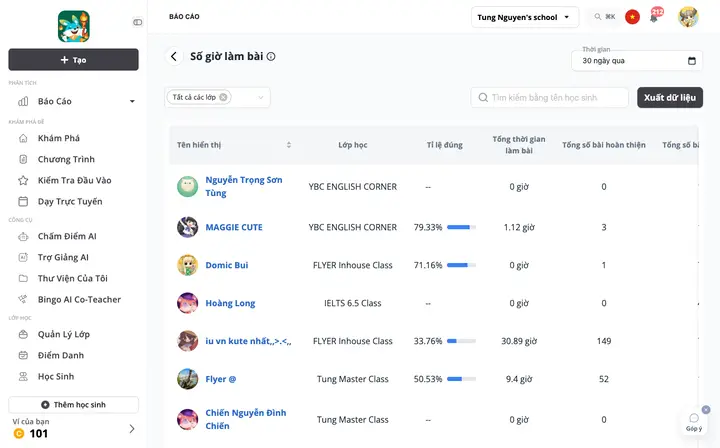Open the iu vn kute nhất student link
The image size is (720, 448).
pyautogui.click(x=248, y=341)
